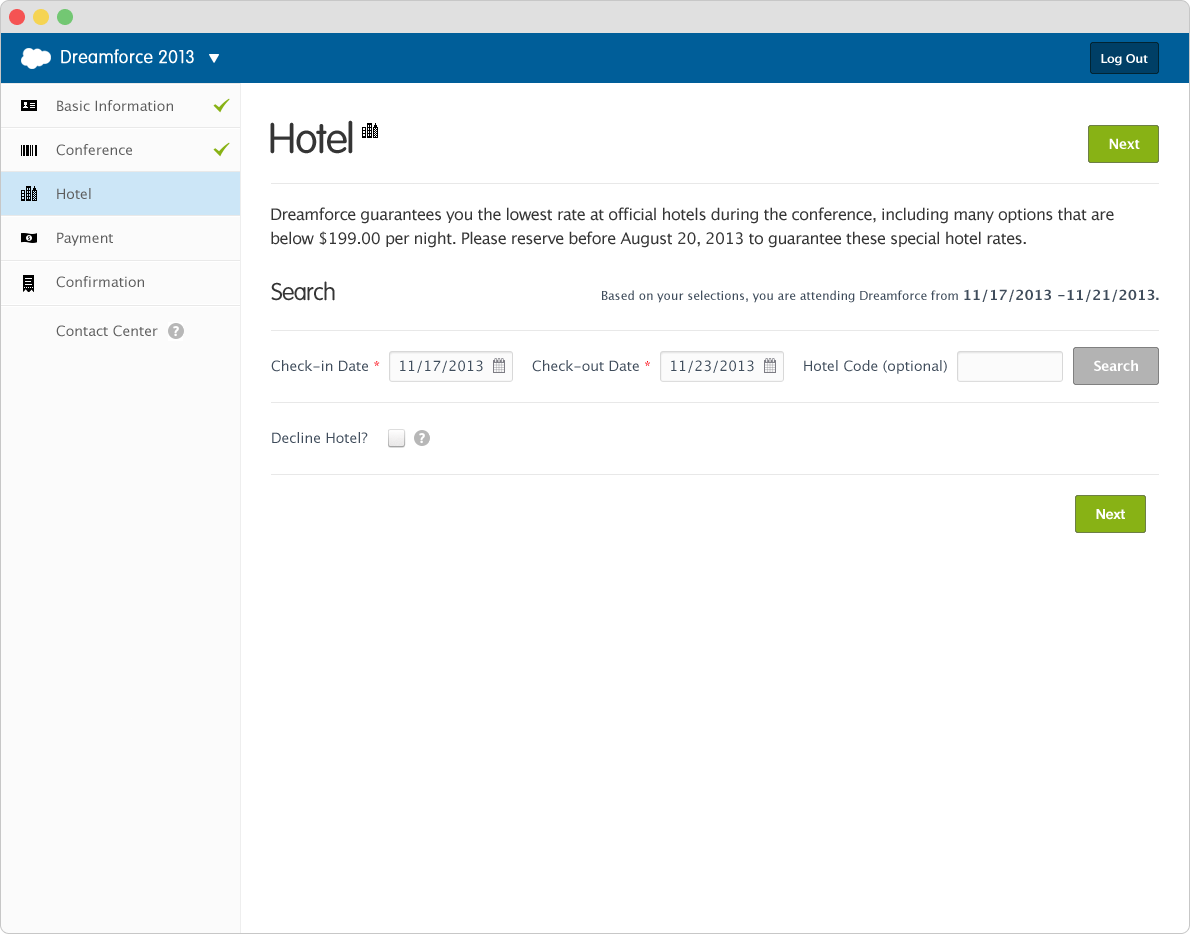Viewport: 1190px width, 934px height.
Task: Click the top Next button
Action: coord(1123,144)
